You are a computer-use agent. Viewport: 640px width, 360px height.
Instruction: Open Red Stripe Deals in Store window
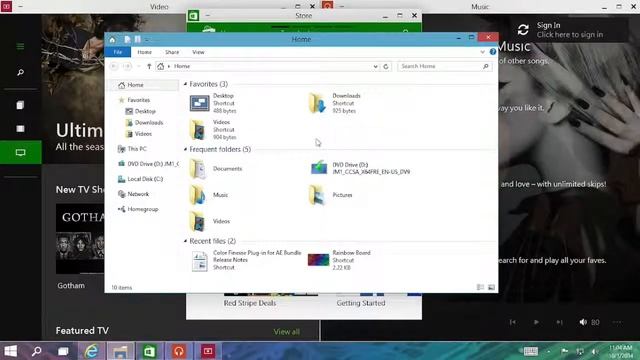click(250, 303)
